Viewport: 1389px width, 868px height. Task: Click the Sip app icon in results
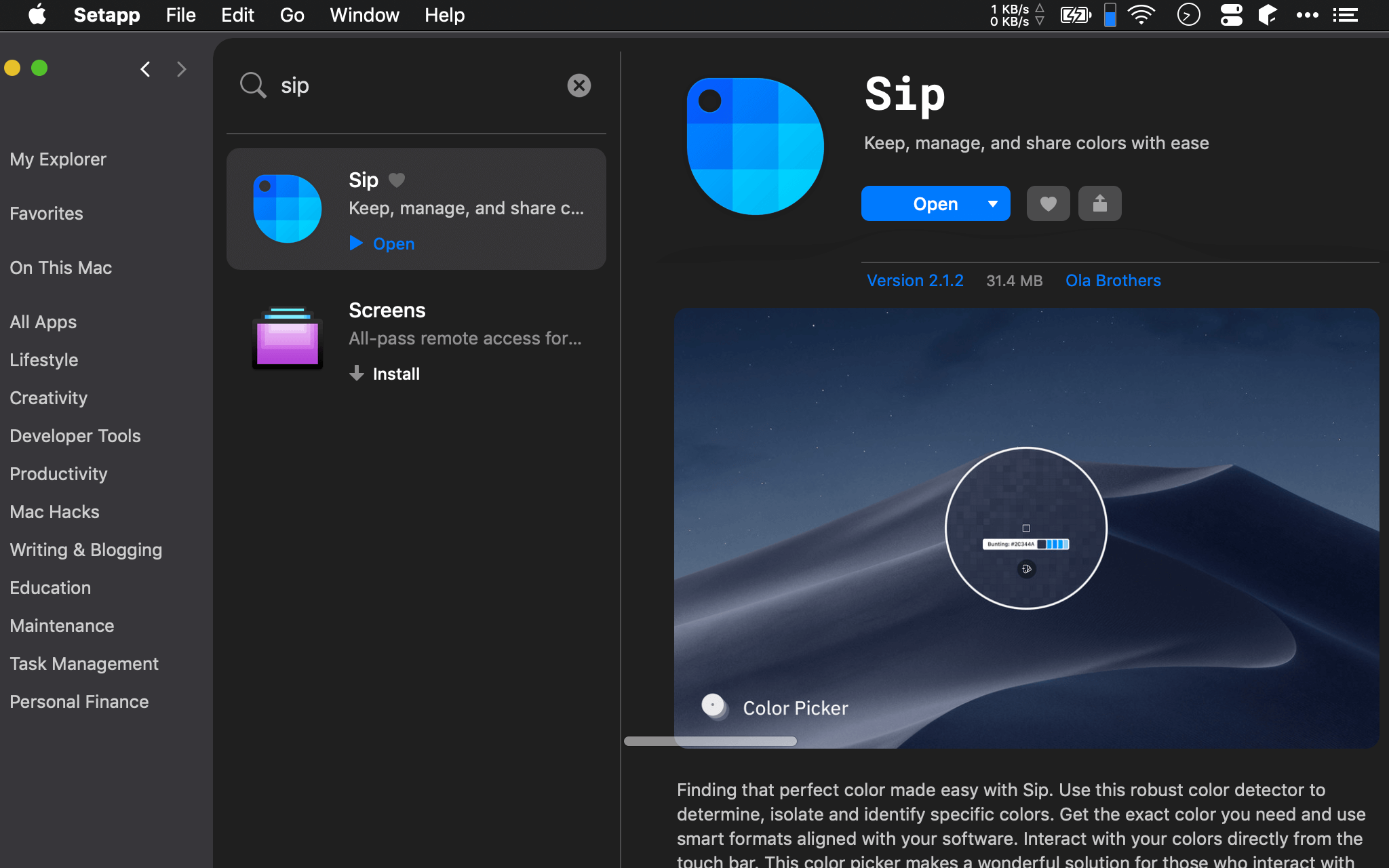[288, 208]
